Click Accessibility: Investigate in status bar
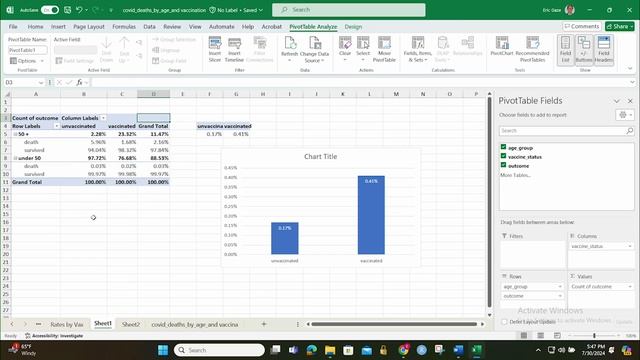 [x=54, y=336]
